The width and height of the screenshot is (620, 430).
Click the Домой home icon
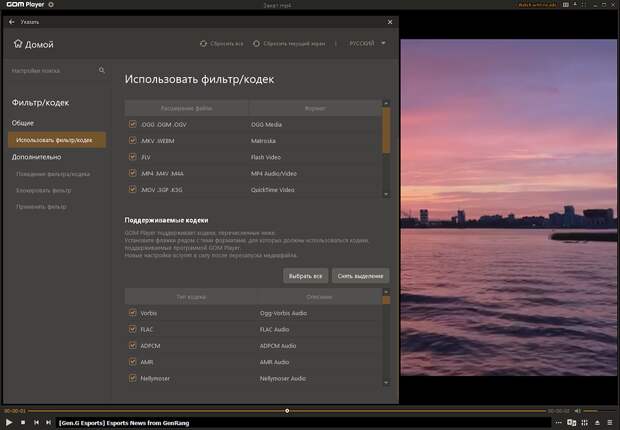click(x=17, y=44)
